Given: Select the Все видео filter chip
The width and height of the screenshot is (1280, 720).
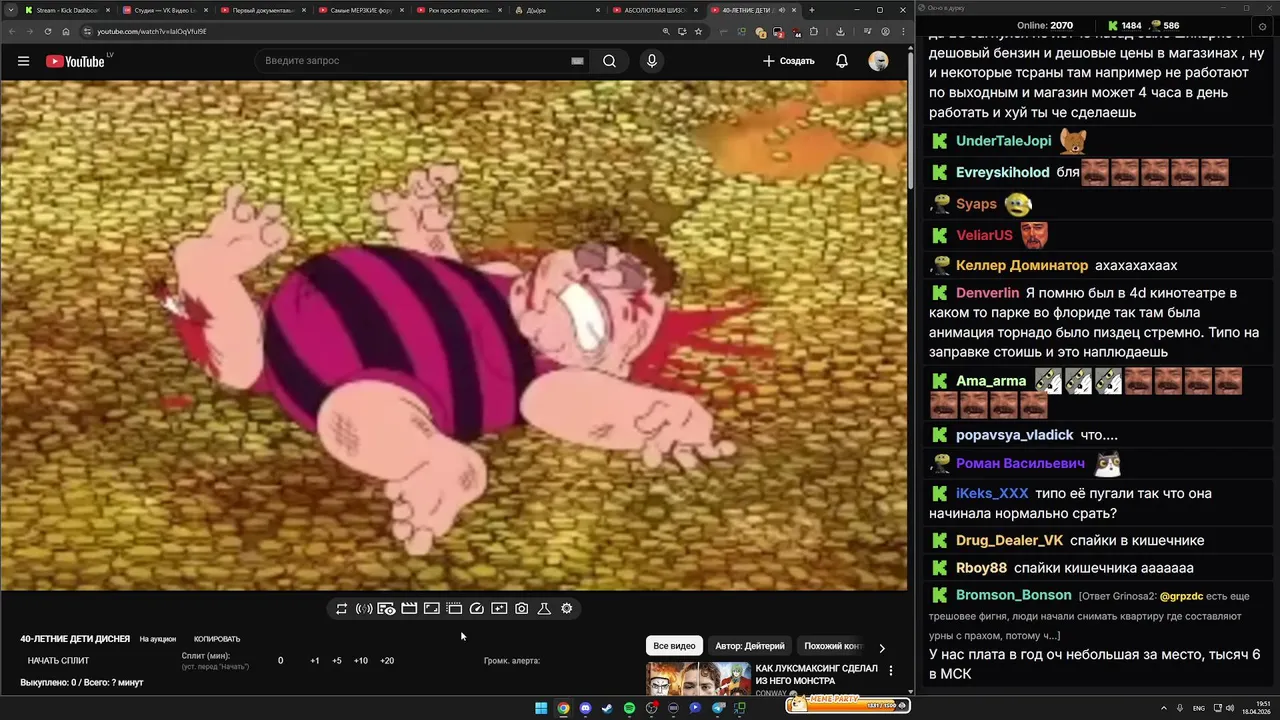Looking at the screenshot, I should pos(674,646).
